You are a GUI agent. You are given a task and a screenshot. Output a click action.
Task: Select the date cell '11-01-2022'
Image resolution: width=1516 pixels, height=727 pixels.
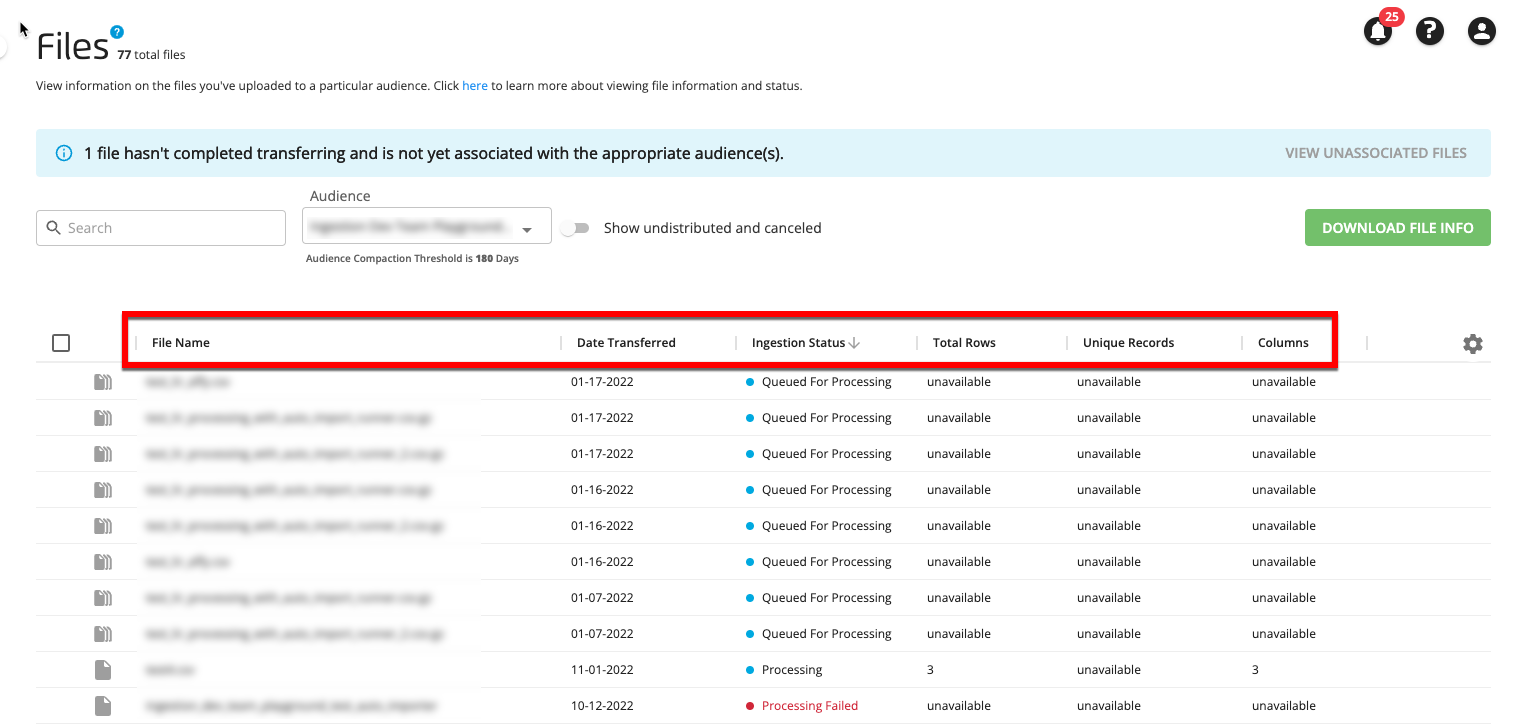click(602, 670)
